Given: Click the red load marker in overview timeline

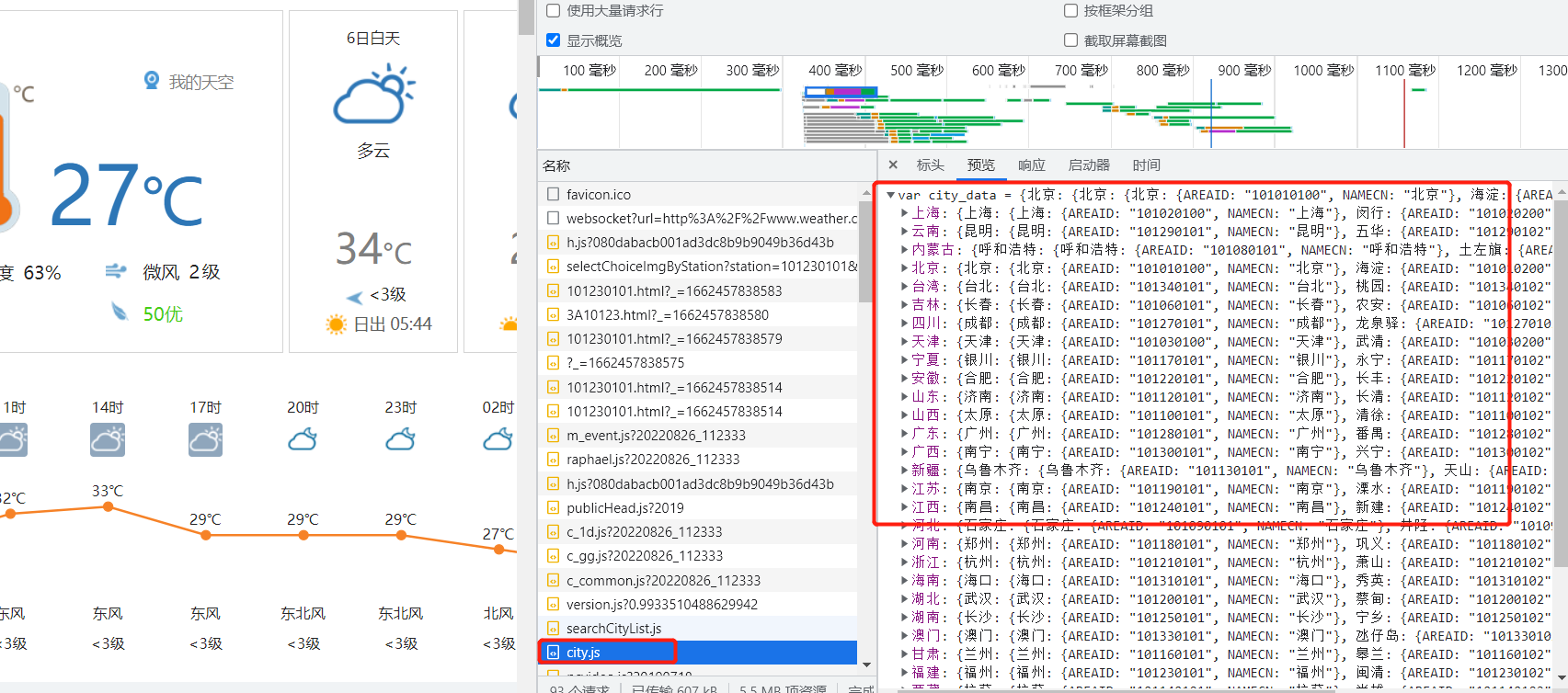Looking at the screenshot, I should click(1404, 113).
